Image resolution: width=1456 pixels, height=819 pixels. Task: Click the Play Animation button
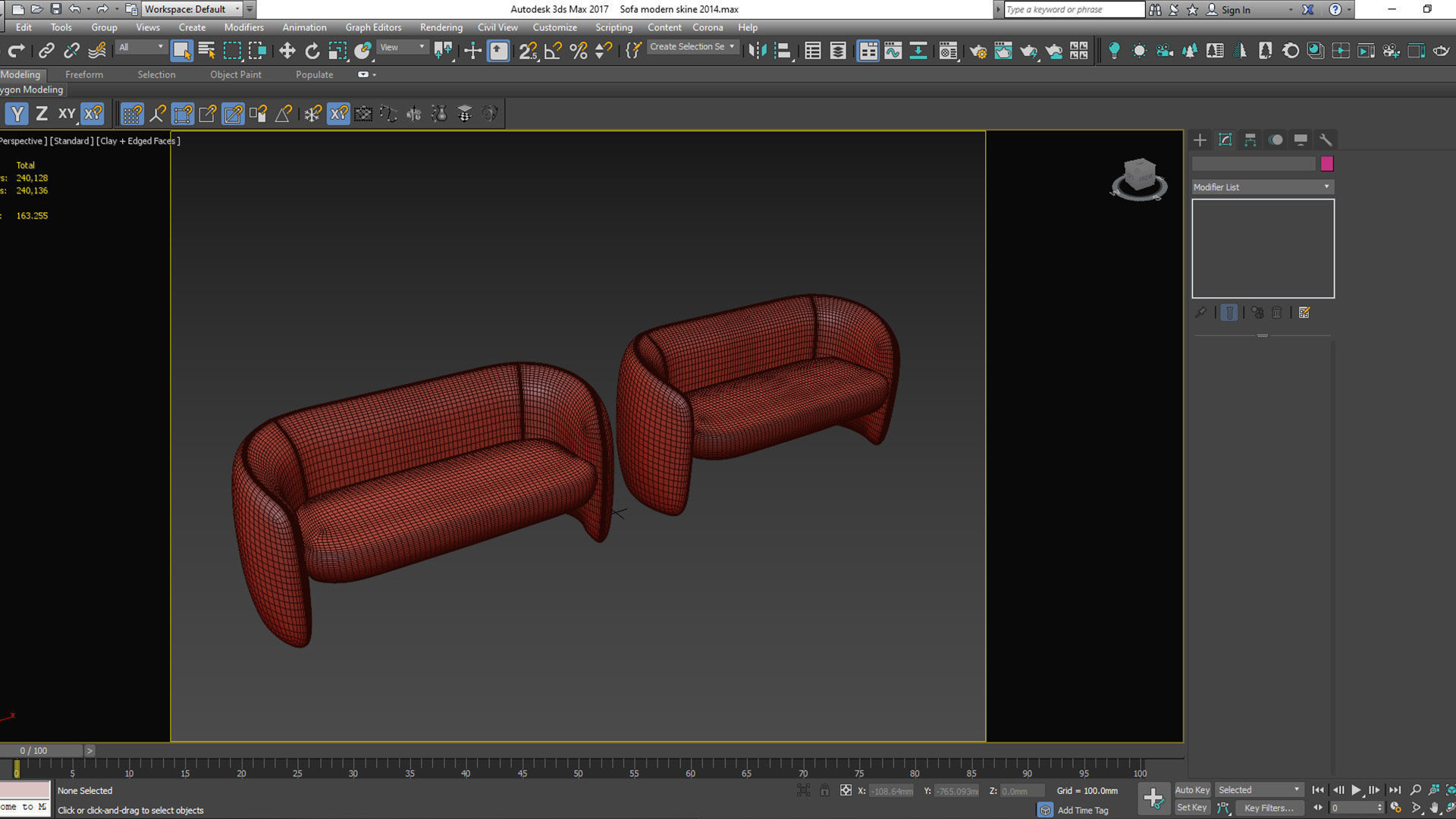tap(1357, 790)
